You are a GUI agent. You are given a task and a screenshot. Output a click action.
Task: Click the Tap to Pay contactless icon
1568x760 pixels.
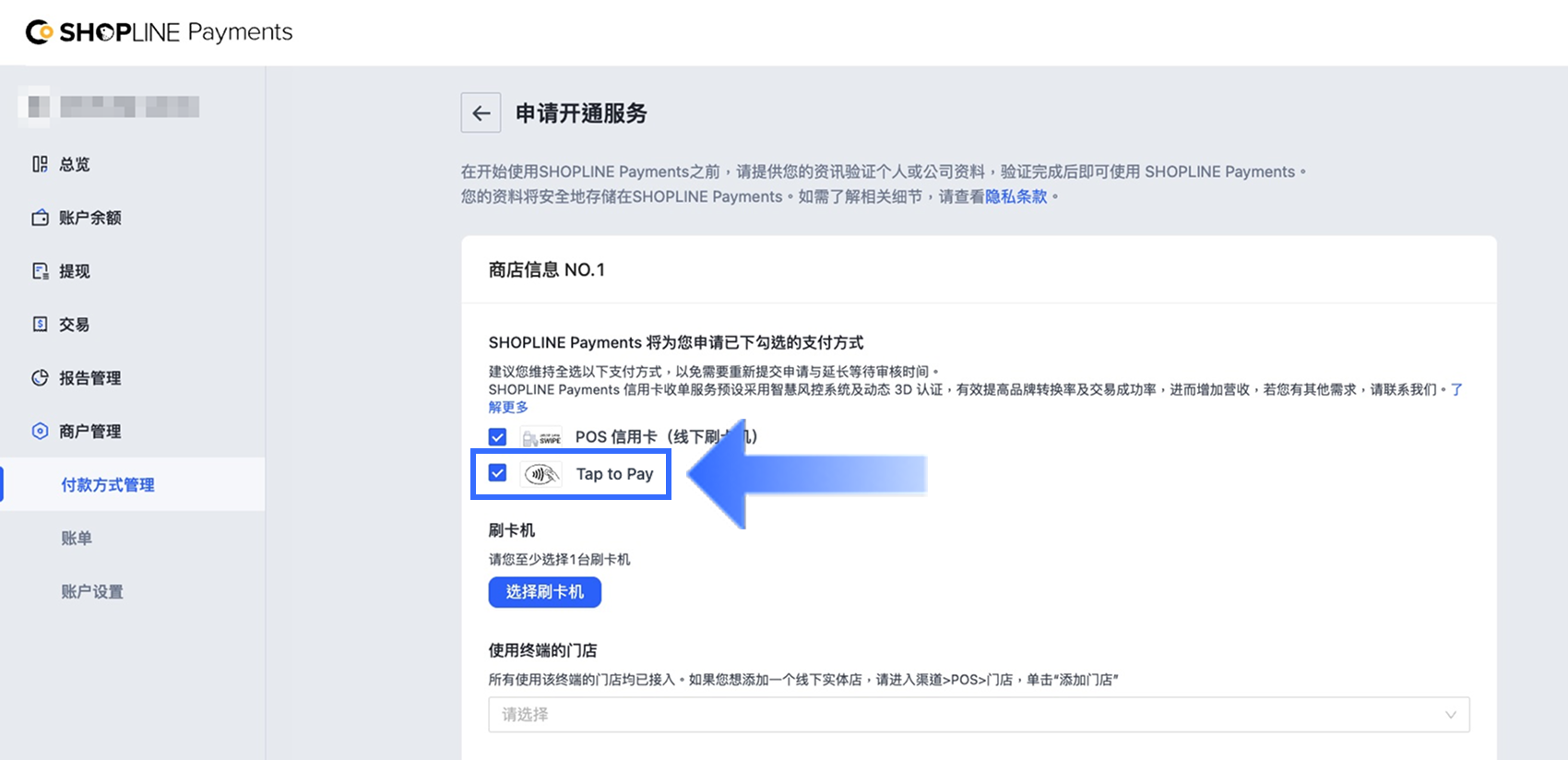pos(541,474)
